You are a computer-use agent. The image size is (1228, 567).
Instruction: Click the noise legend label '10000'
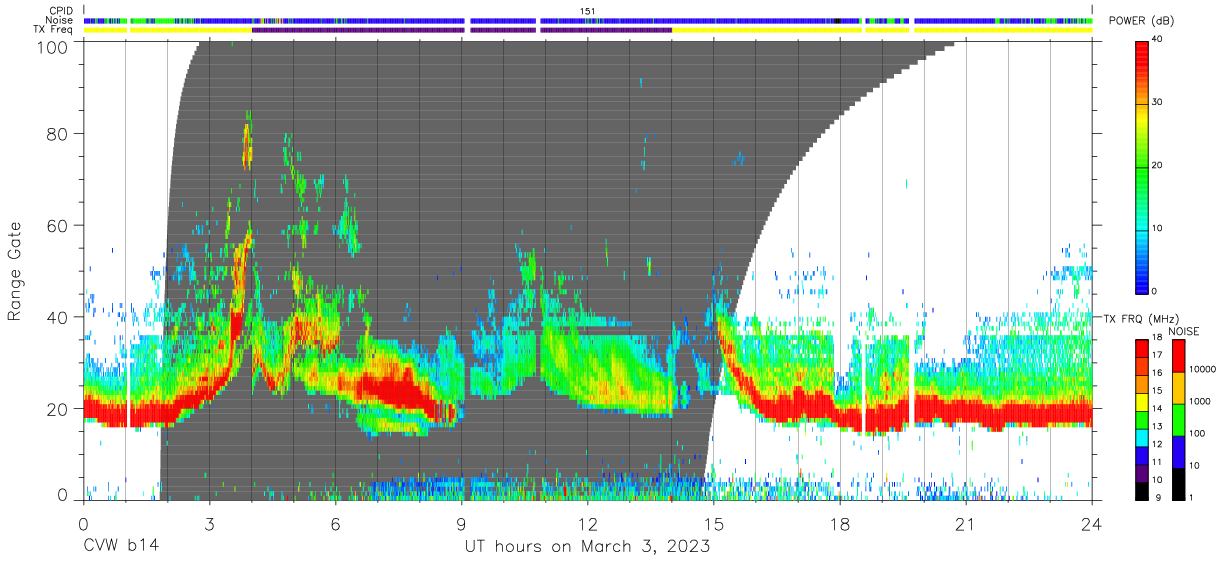(1202, 369)
